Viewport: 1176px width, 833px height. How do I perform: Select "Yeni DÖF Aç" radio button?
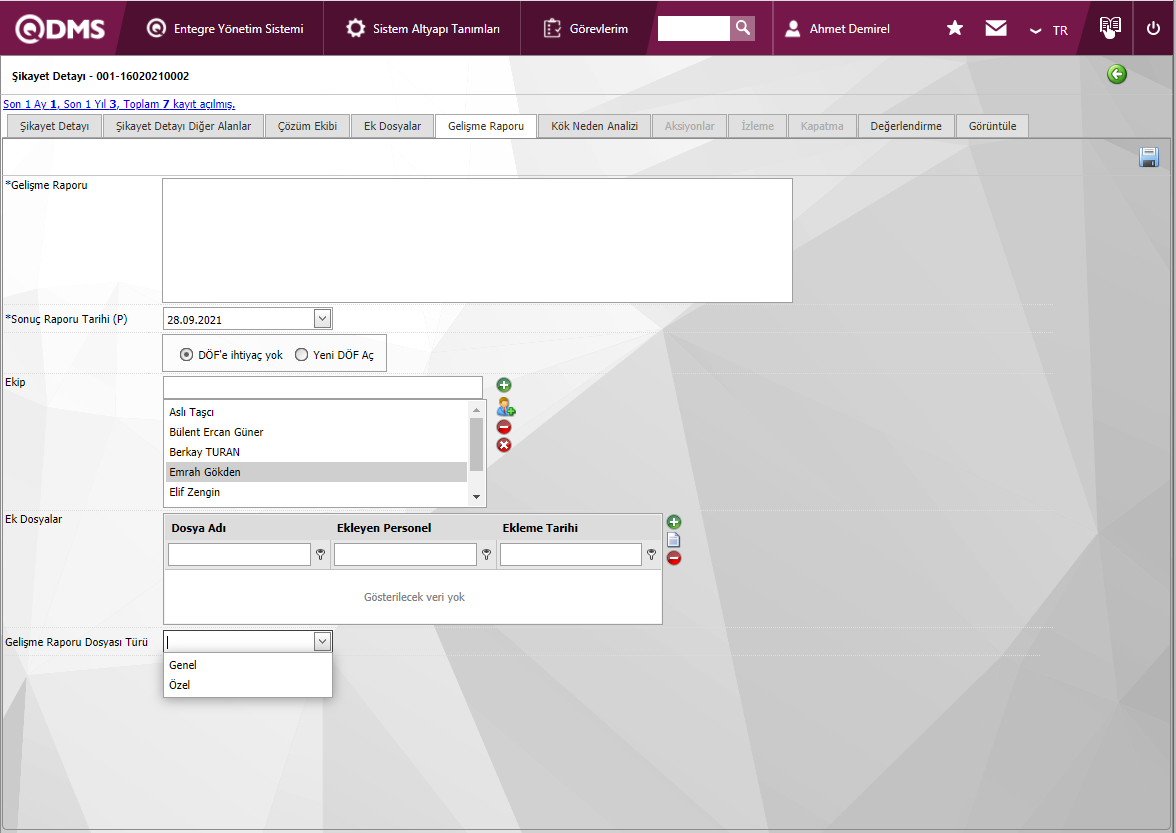(301, 355)
